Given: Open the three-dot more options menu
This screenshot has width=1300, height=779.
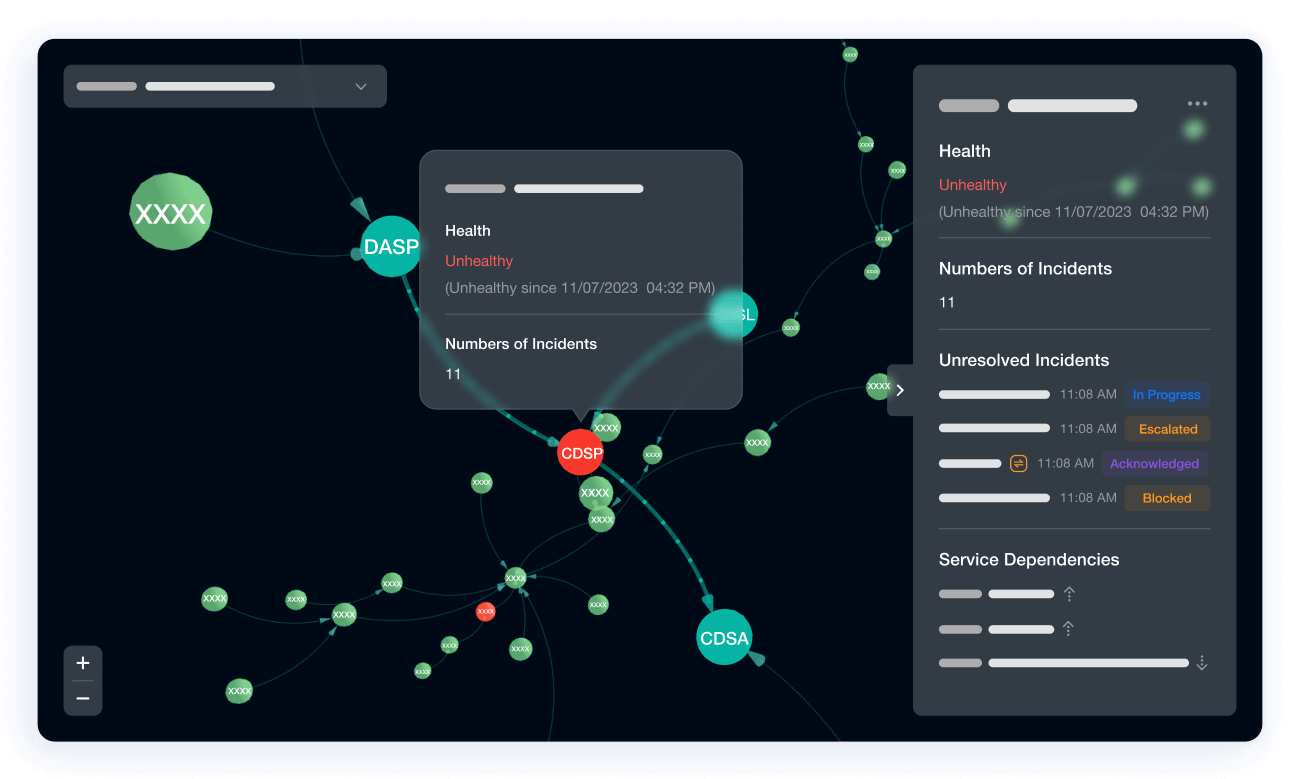Looking at the screenshot, I should click(1197, 104).
